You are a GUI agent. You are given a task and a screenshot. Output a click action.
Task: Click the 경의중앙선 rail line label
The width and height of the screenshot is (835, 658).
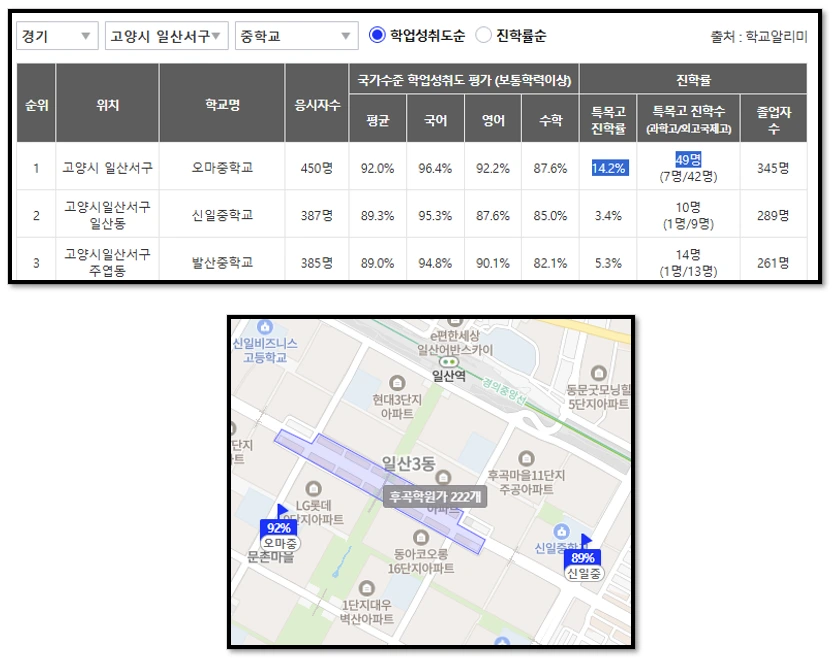coord(504,391)
